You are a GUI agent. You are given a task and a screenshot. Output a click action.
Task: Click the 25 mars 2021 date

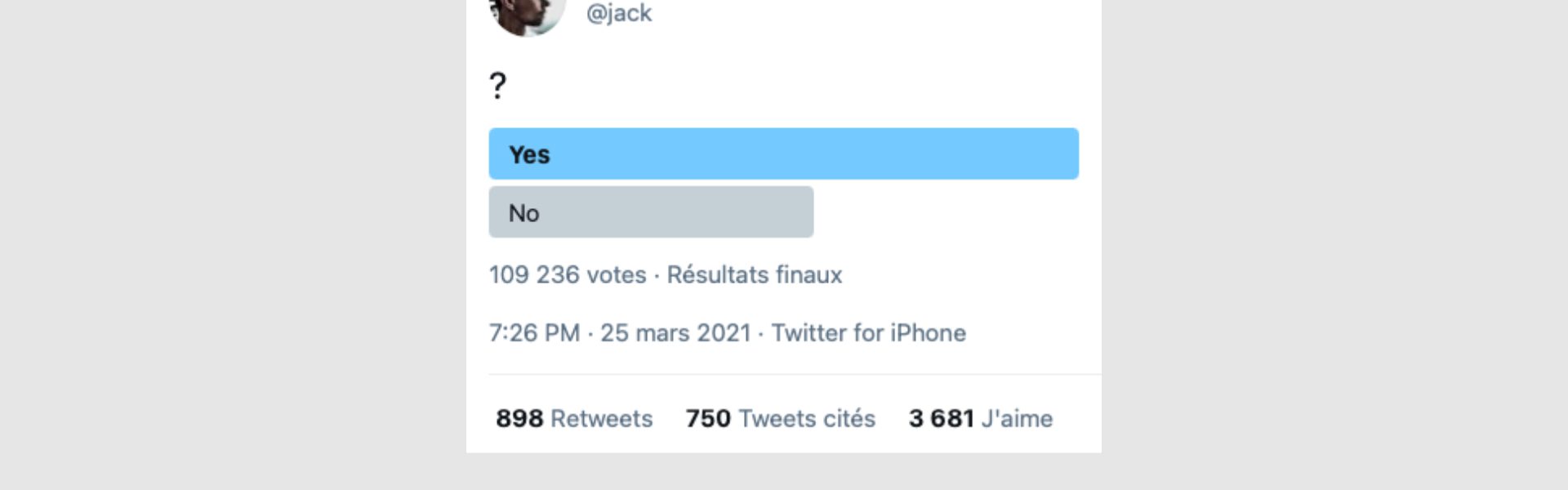click(675, 333)
